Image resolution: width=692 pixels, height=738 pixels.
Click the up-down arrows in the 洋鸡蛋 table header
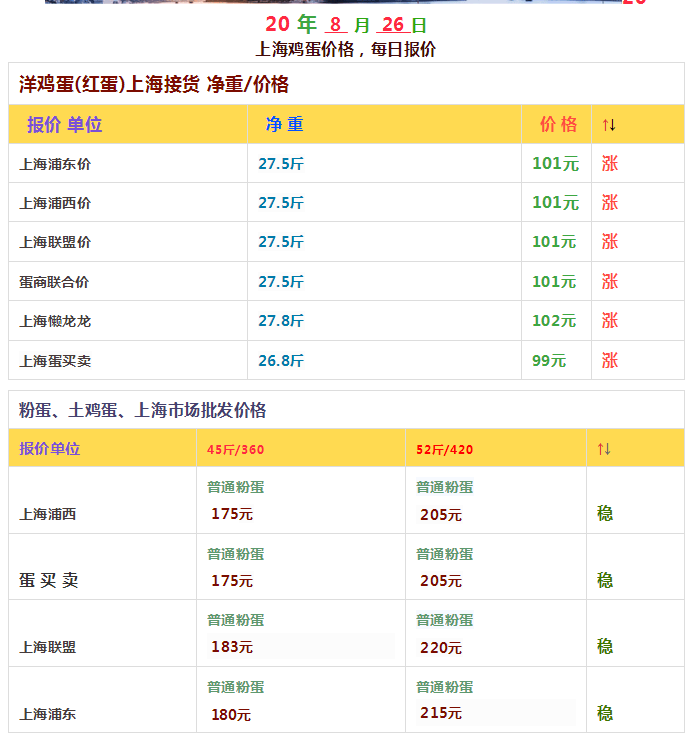click(609, 125)
